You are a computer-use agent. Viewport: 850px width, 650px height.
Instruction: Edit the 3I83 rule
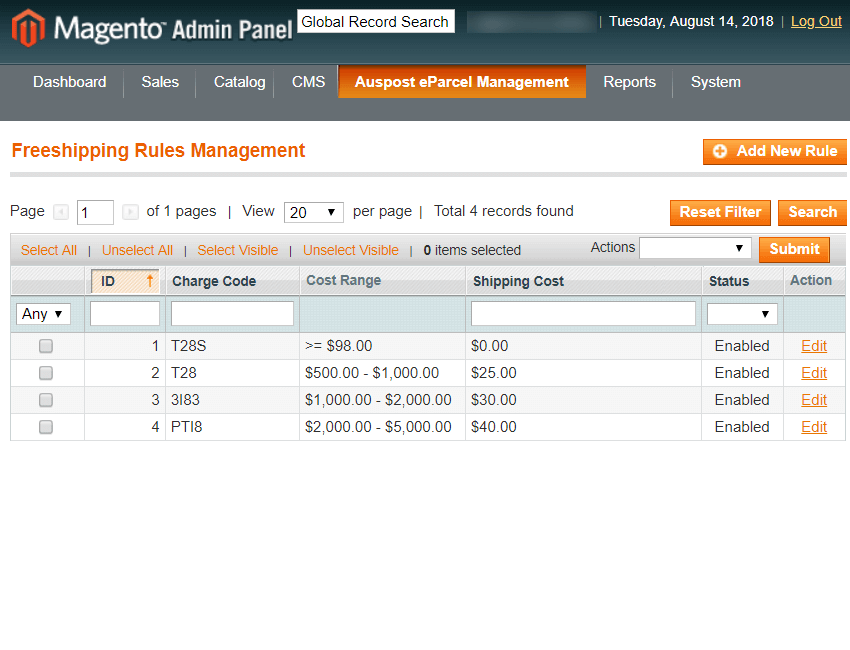pyautogui.click(x=814, y=400)
